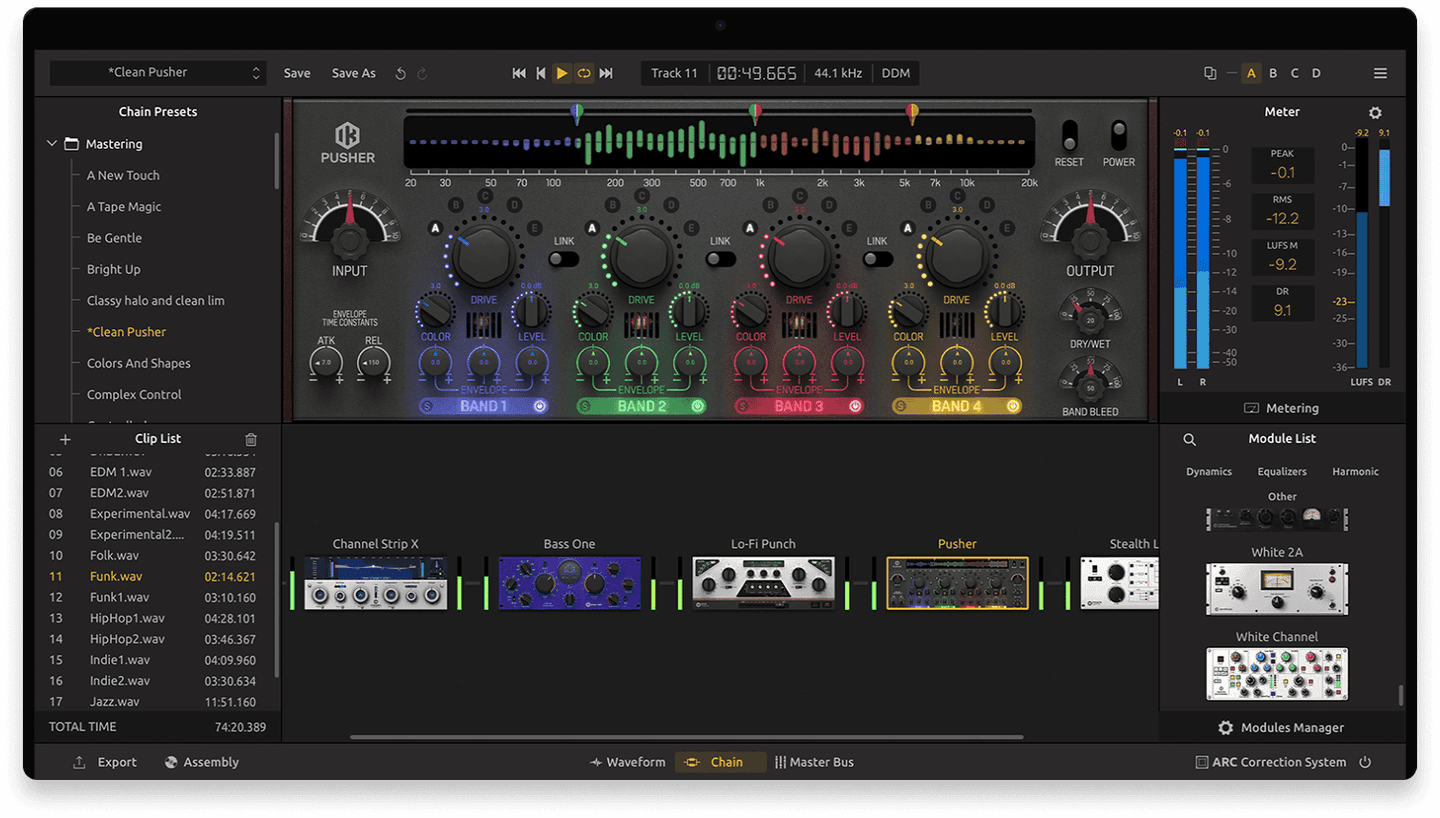Switch to snapshot B
1440x818 pixels.
(1273, 72)
